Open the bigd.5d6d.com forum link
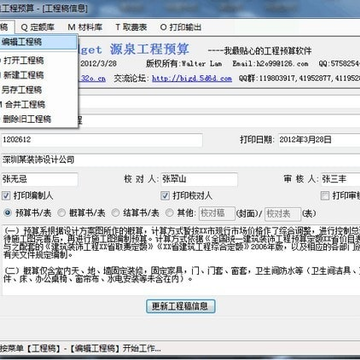Viewport: 360px width, 360px height. point(192,79)
